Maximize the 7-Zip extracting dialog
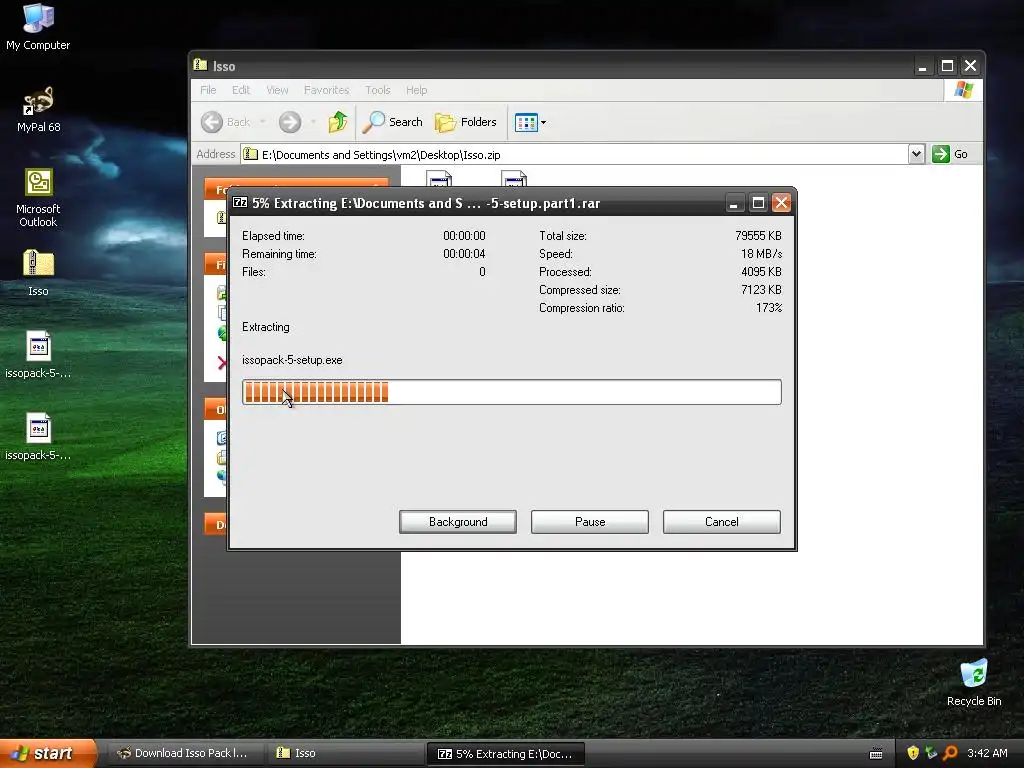Image resolution: width=1024 pixels, height=768 pixels. [758, 203]
